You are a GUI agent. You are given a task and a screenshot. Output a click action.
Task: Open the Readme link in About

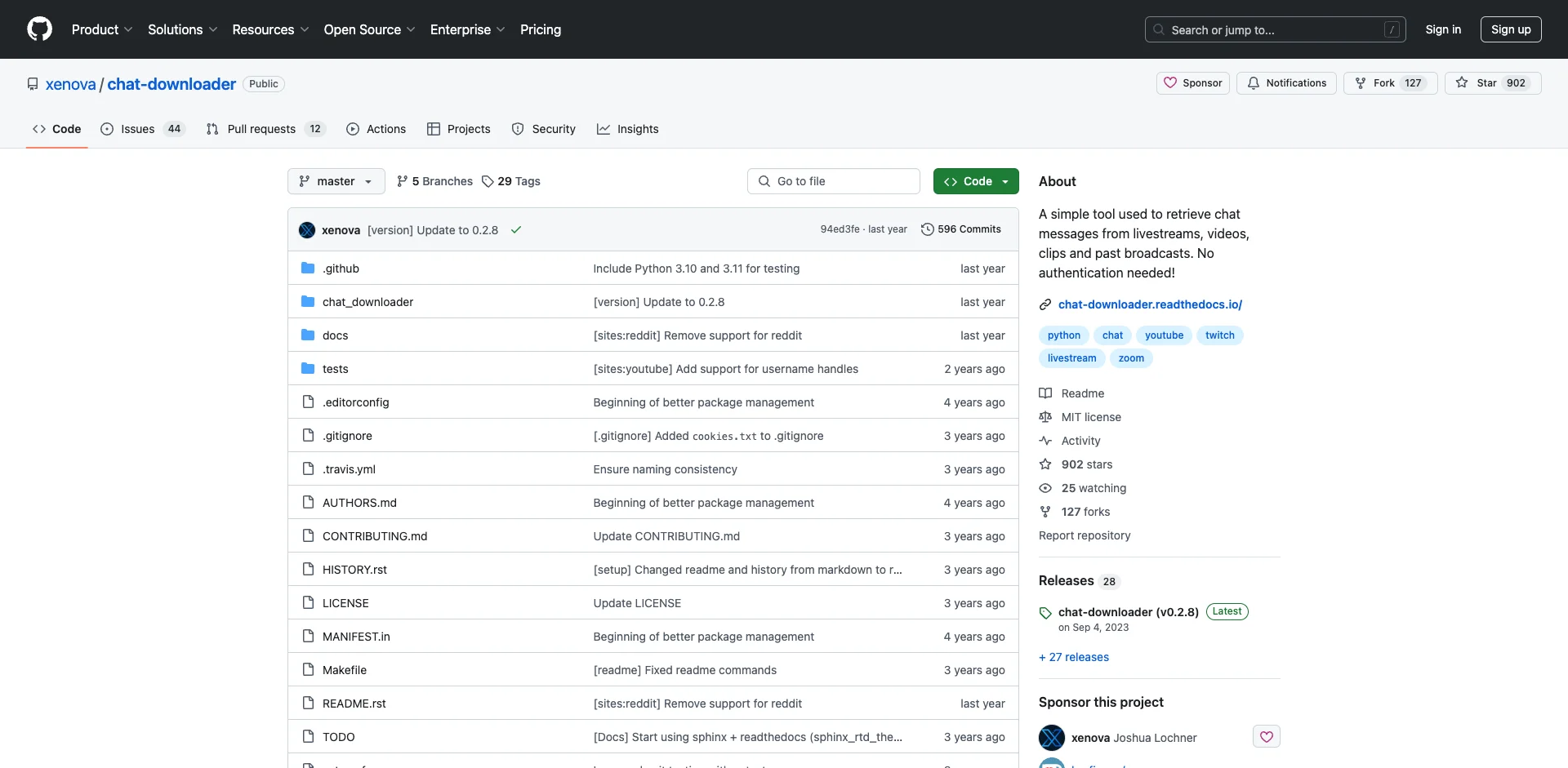1071,393
